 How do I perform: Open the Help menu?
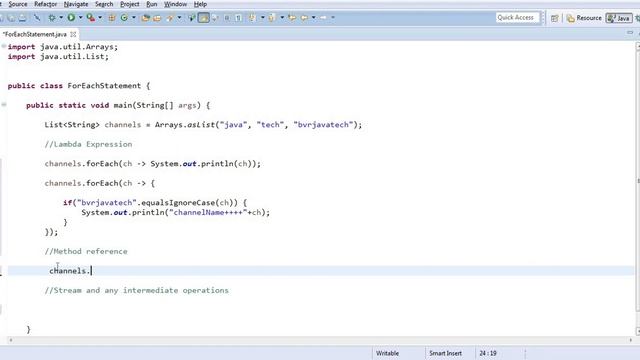click(x=200, y=4)
